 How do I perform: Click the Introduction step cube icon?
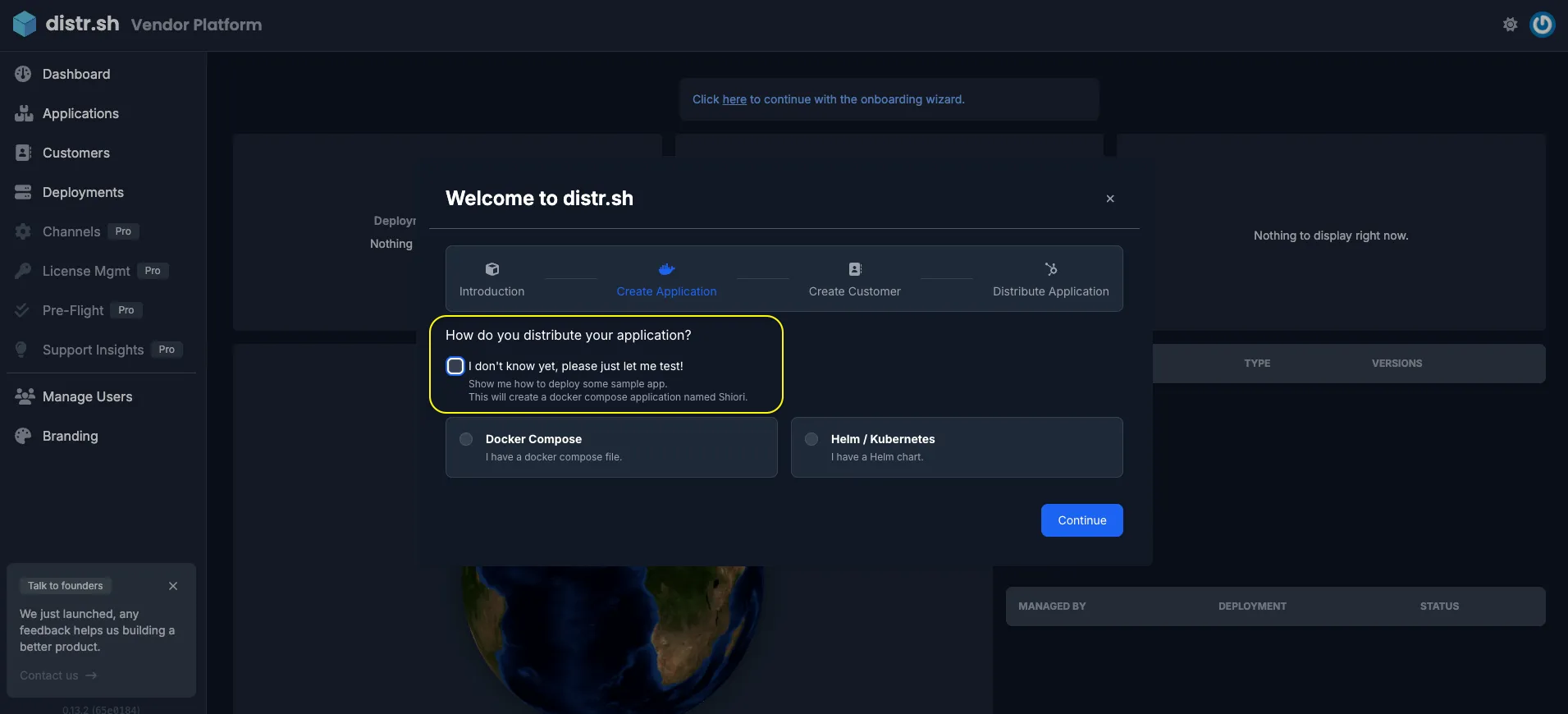pyautogui.click(x=492, y=269)
